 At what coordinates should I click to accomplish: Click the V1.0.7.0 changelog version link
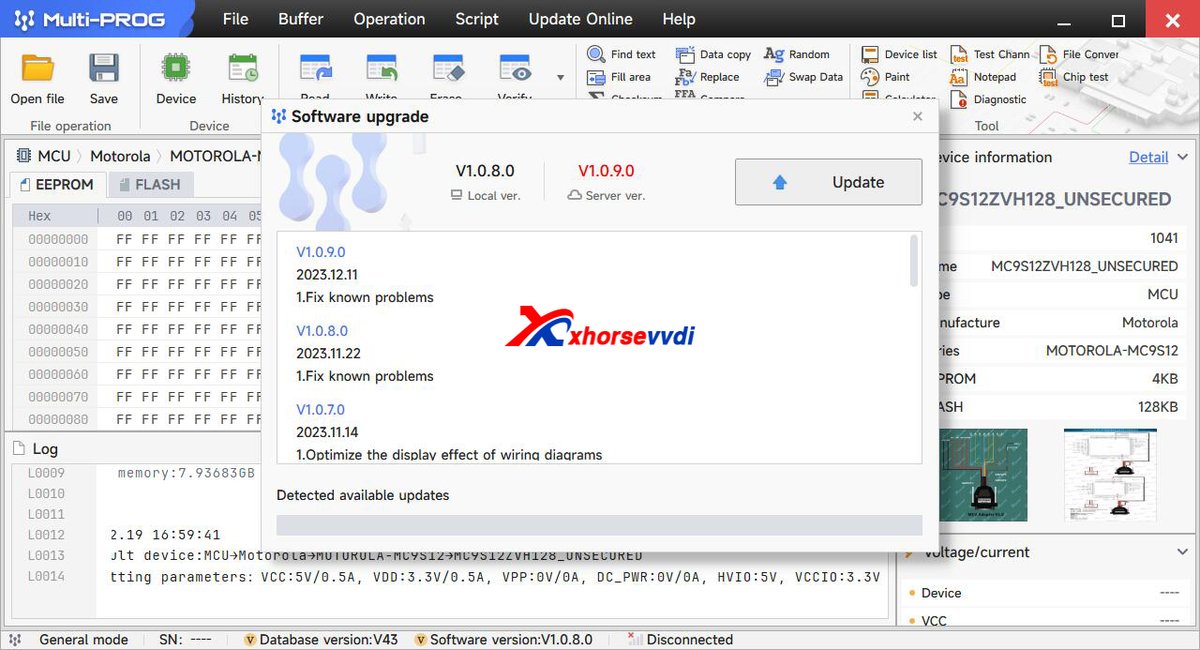point(321,409)
